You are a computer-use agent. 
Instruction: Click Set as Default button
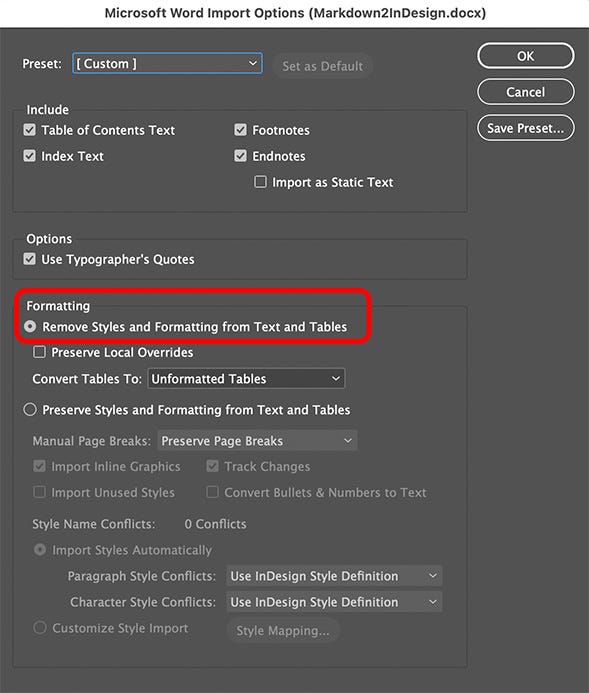[322, 66]
